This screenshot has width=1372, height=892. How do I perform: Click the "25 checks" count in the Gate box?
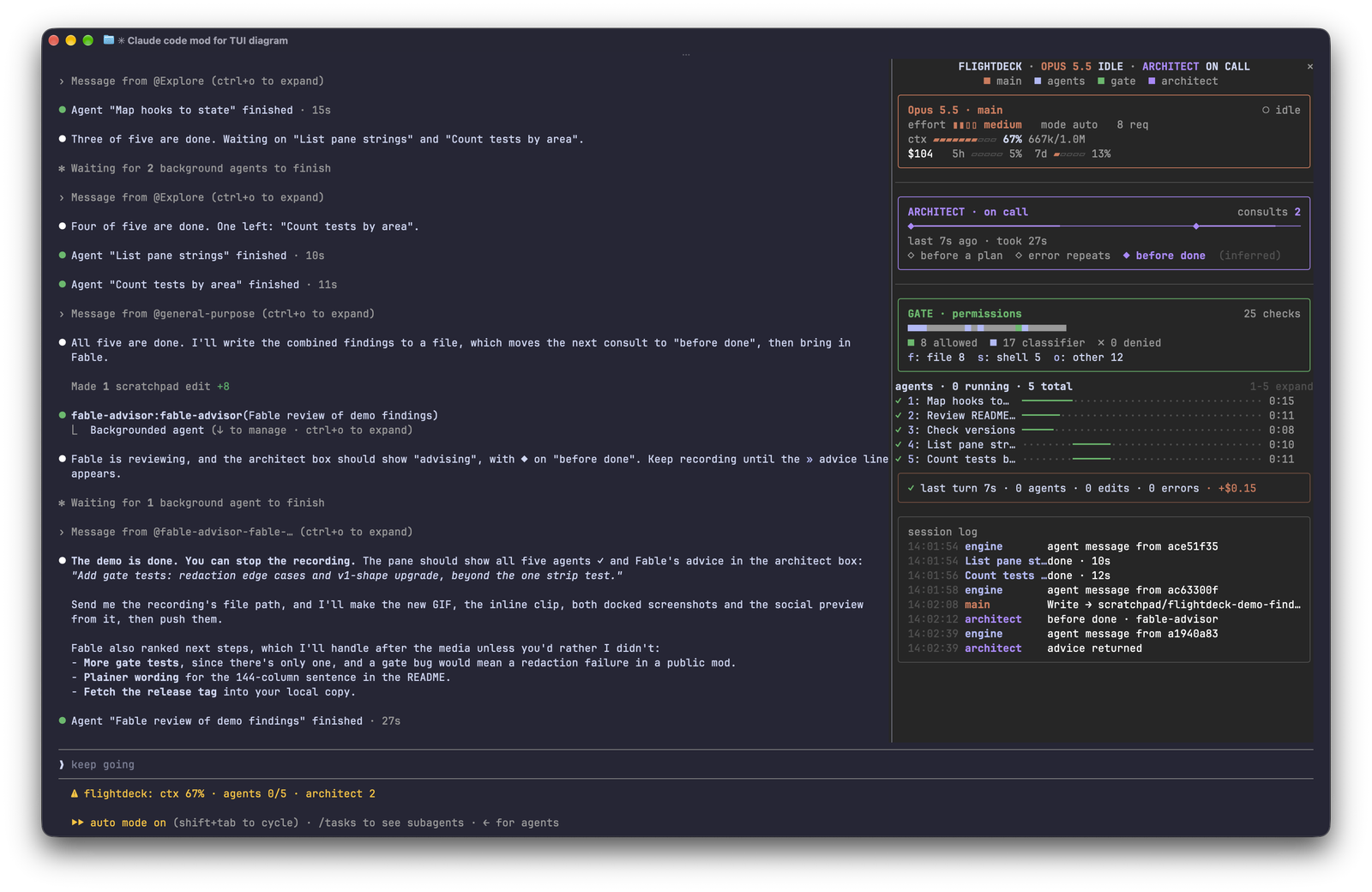point(1272,314)
